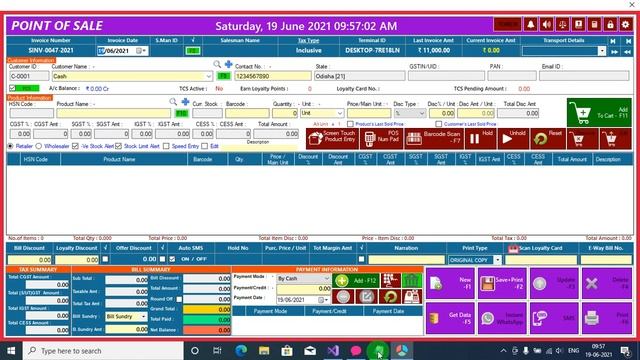Open the Payment Date picker dropdown
640x360 pixels.
pyautogui.click(x=323, y=300)
